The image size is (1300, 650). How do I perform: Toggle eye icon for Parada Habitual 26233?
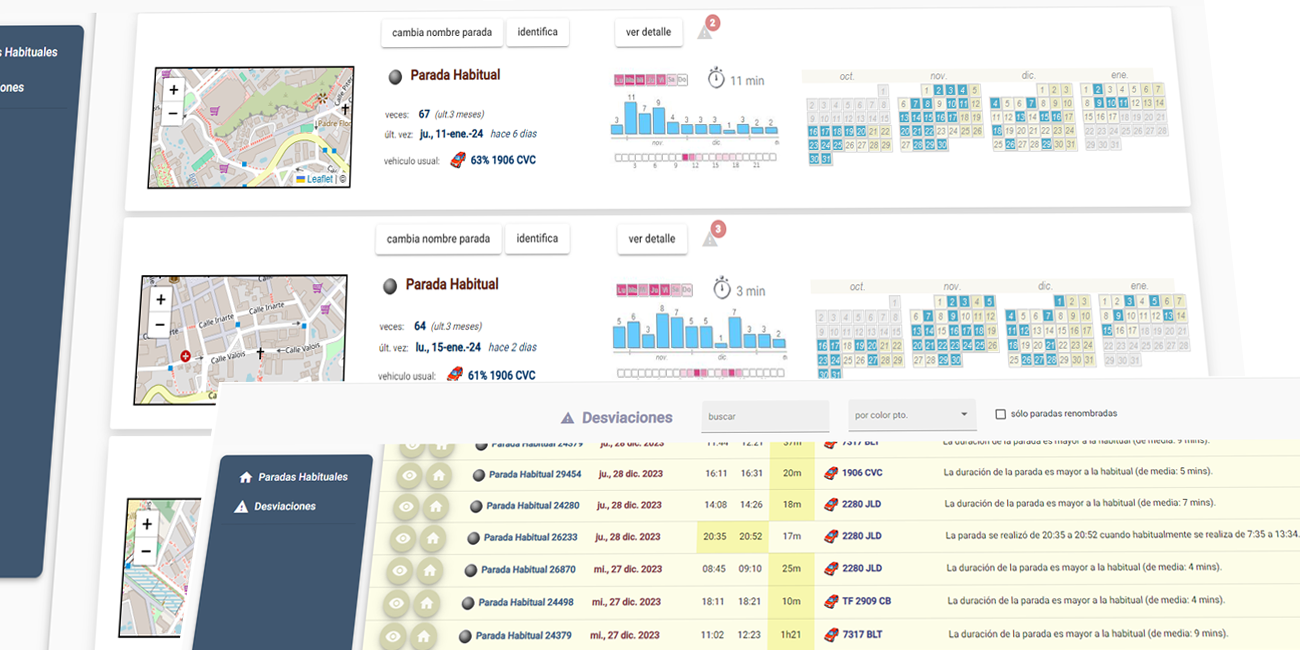(x=403, y=538)
